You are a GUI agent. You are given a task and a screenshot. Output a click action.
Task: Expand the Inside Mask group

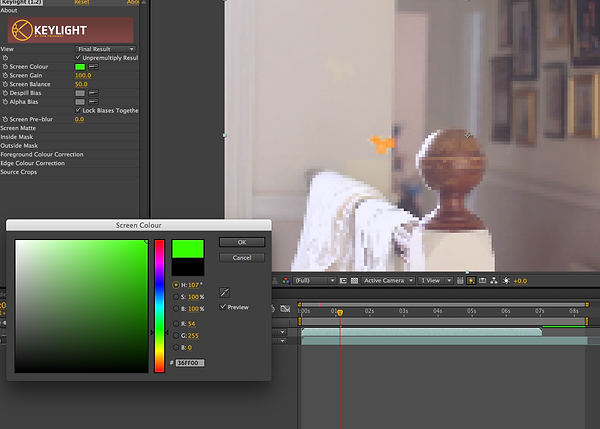pyautogui.click(x=16, y=137)
